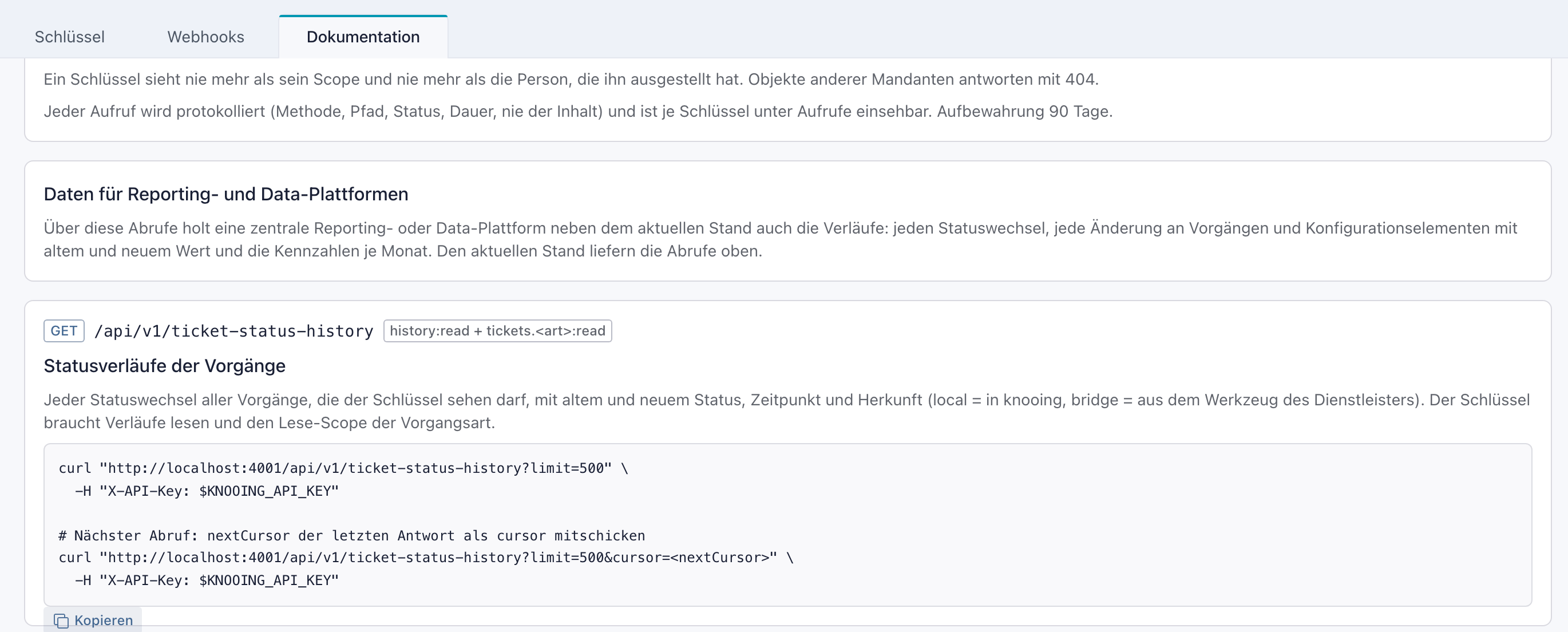Click the /api/v1/ticket-status-history endpoint path
The image size is (1568, 632).
coord(233,331)
